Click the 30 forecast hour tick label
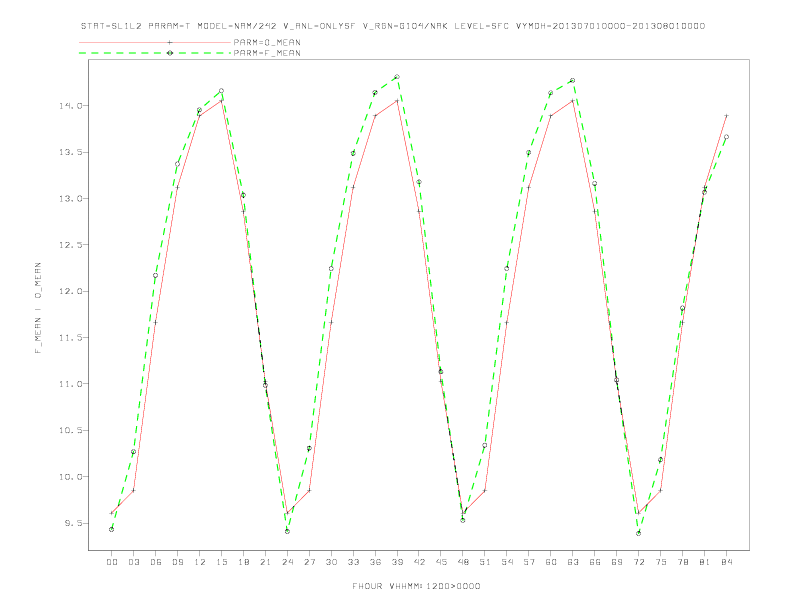792x612 pixels. pos(331,562)
